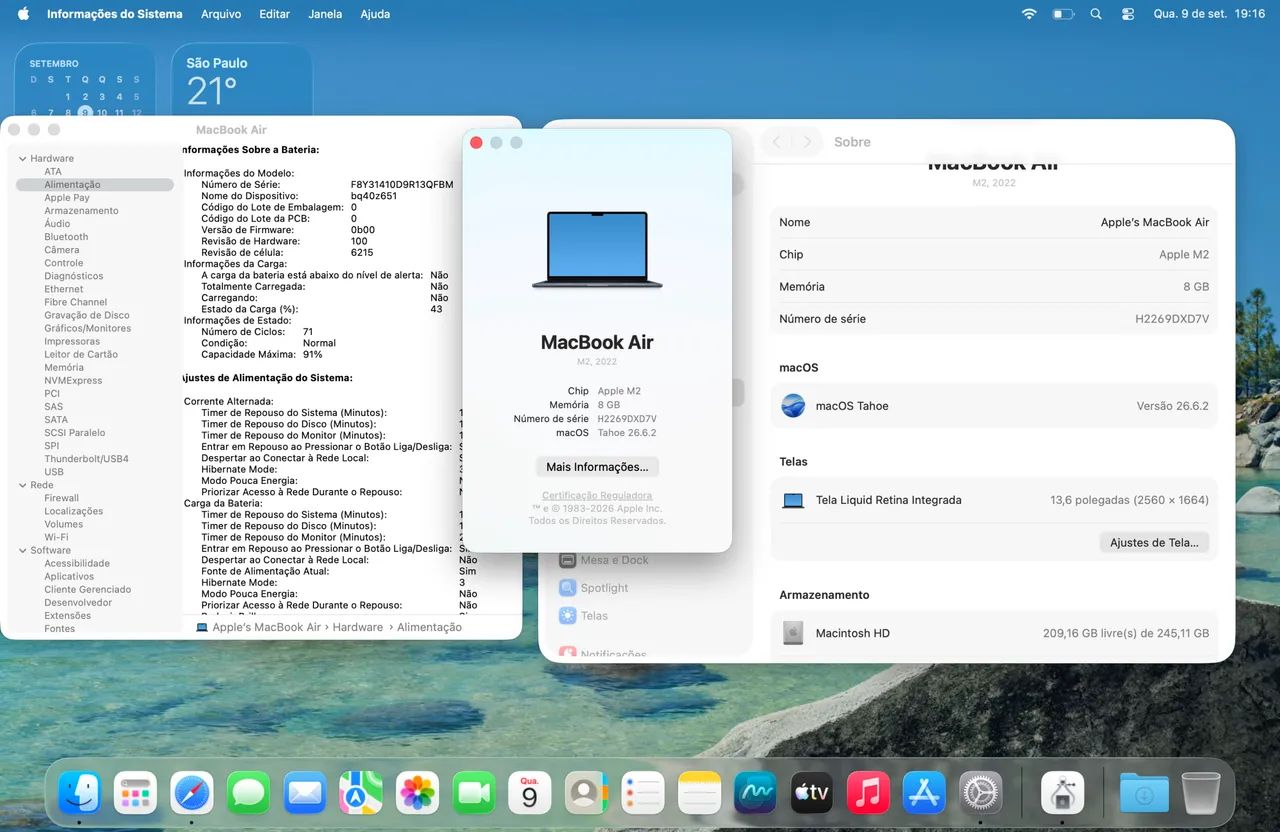
Task: Launch Safari from the Dock
Action: click(x=192, y=793)
